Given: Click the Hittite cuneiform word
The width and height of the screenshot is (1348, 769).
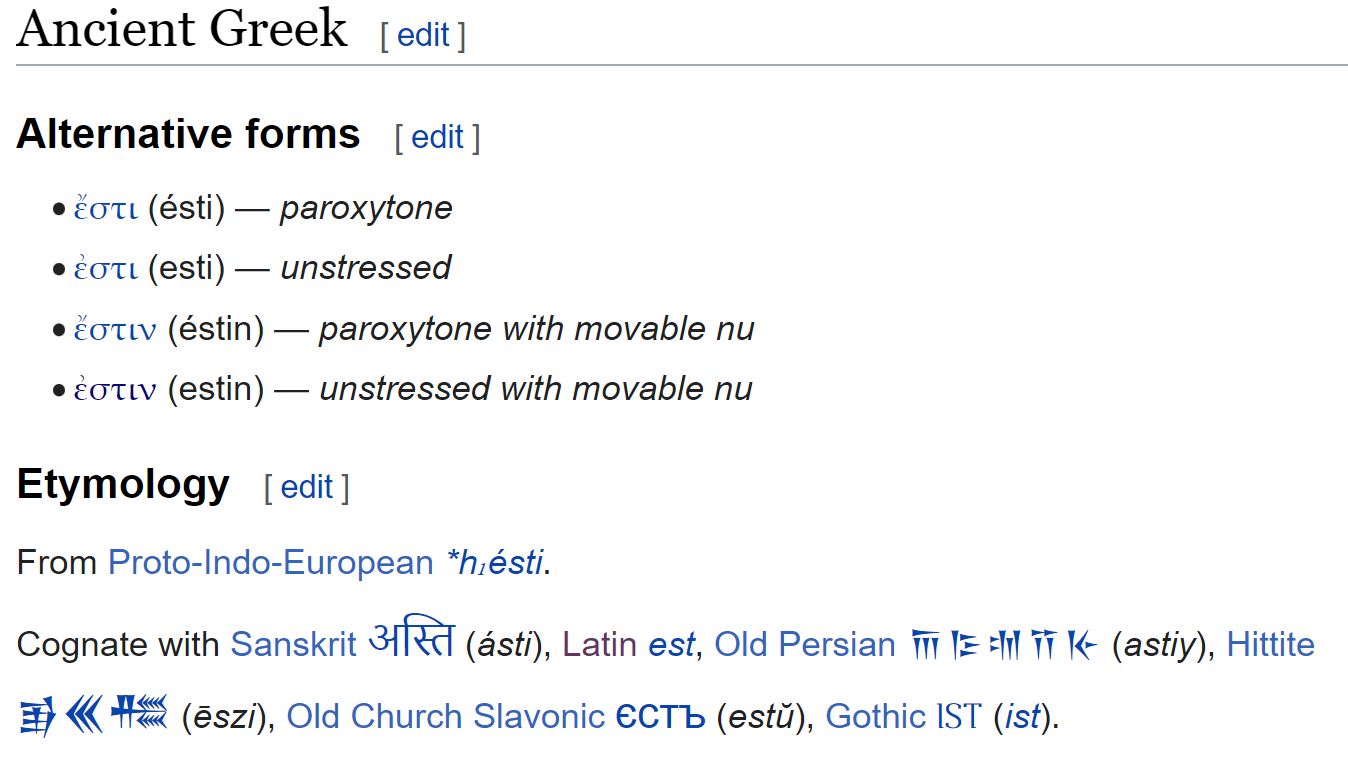Looking at the screenshot, I should click(x=93, y=716).
